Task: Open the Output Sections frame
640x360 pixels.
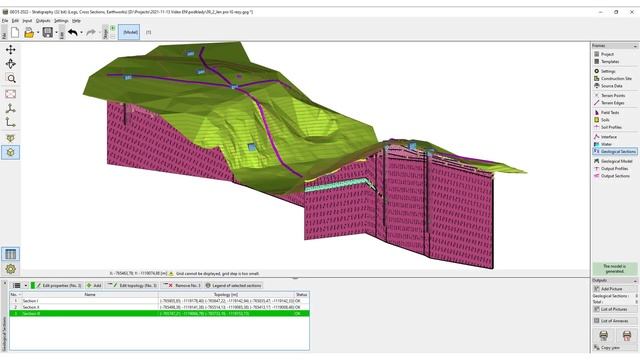Action: tap(614, 176)
